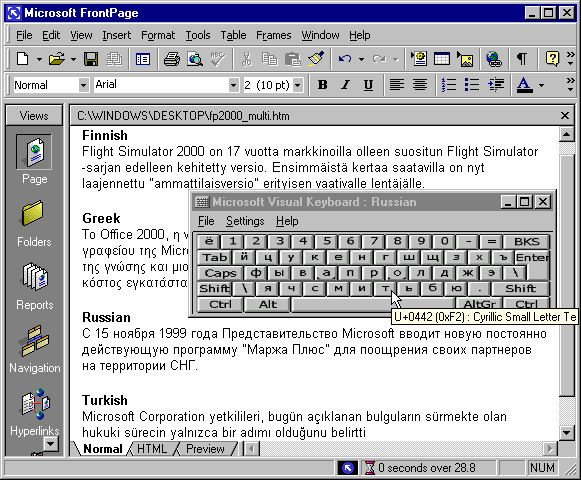
Task: Open Preview in Browser icon
Action: pyautogui.click(x=195, y=59)
